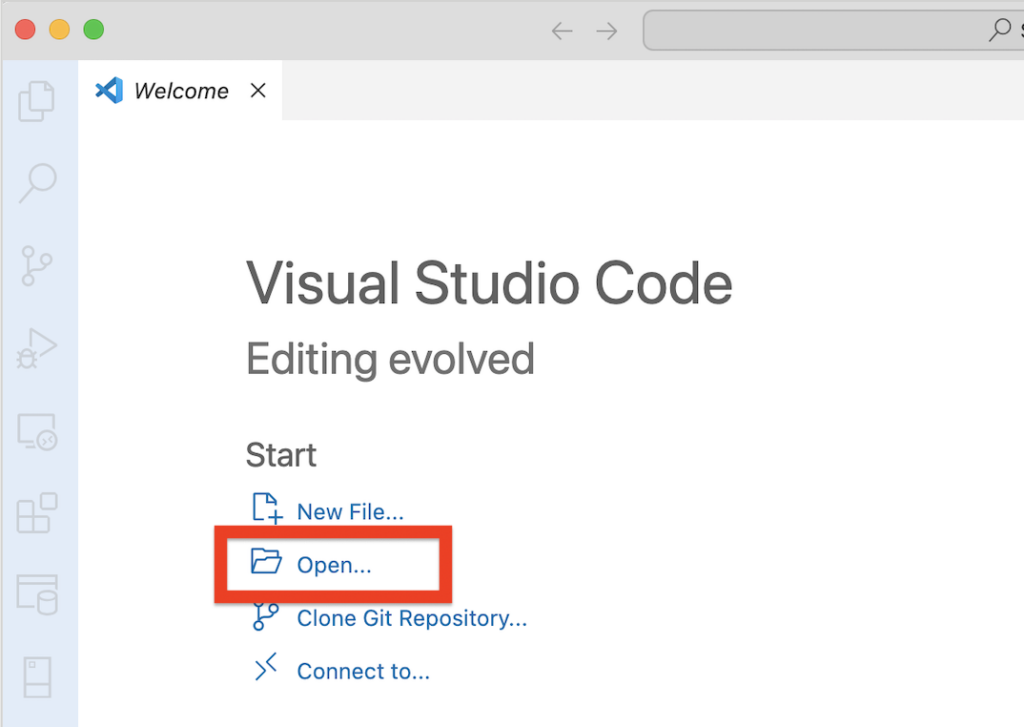This screenshot has height=727, width=1024.
Task: Close the Welcome tab
Action: 258,91
